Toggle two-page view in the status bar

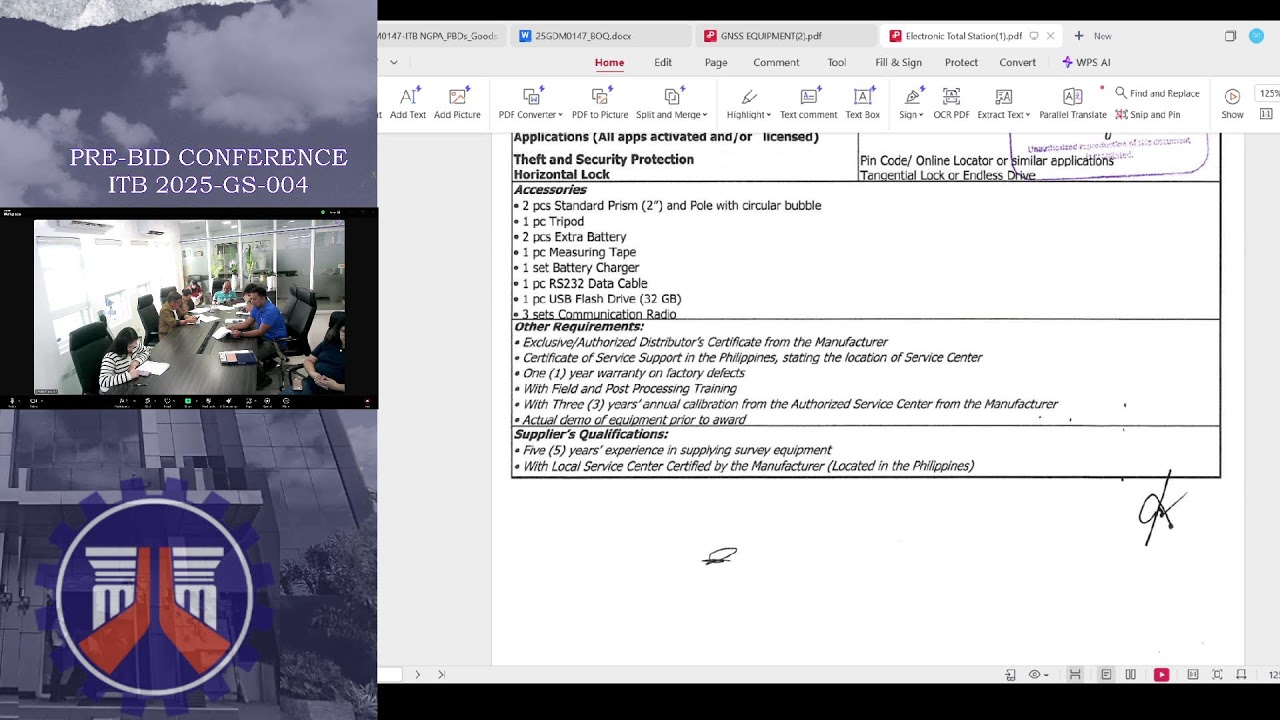1131,675
